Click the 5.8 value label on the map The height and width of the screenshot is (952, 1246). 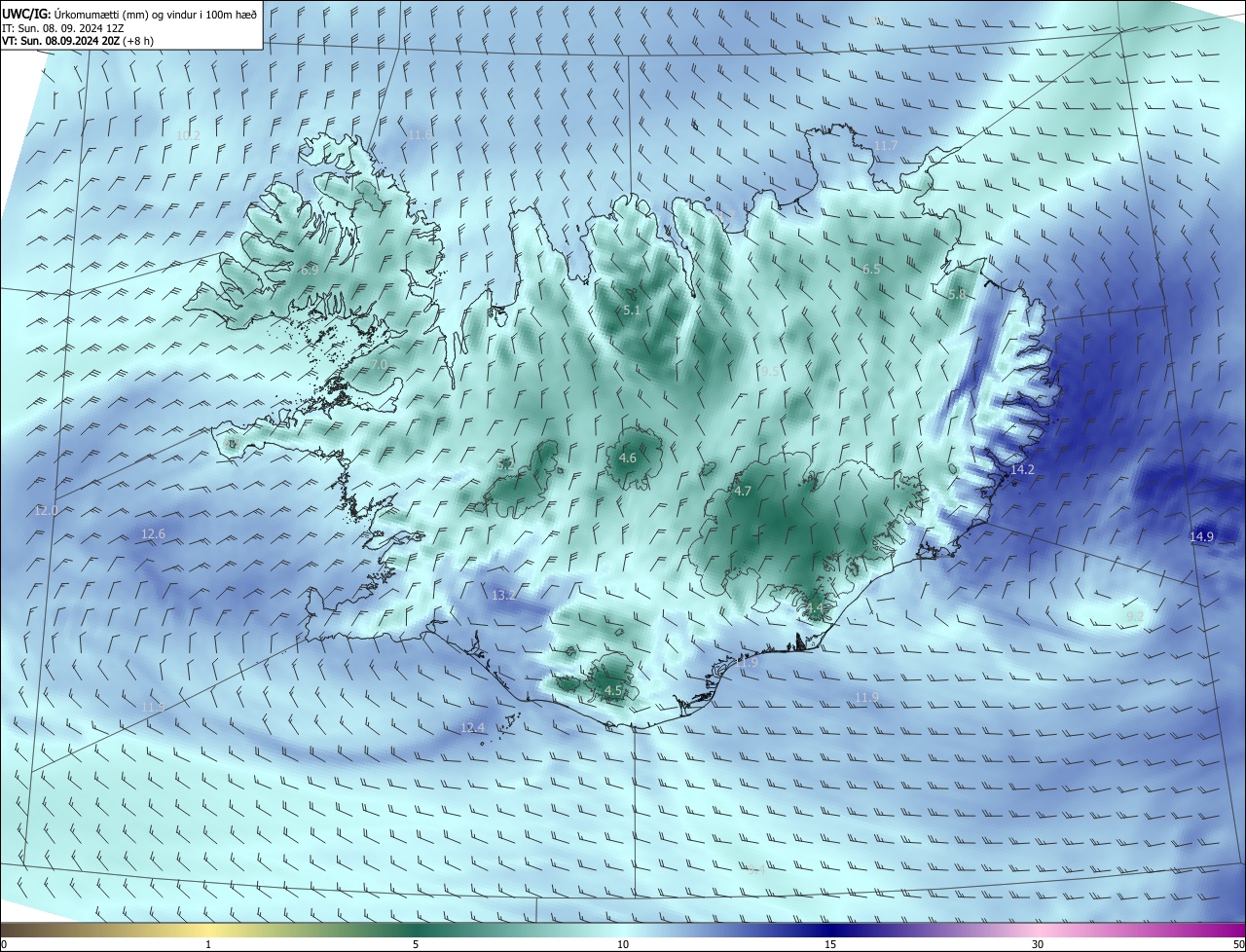pyautogui.click(x=957, y=294)
